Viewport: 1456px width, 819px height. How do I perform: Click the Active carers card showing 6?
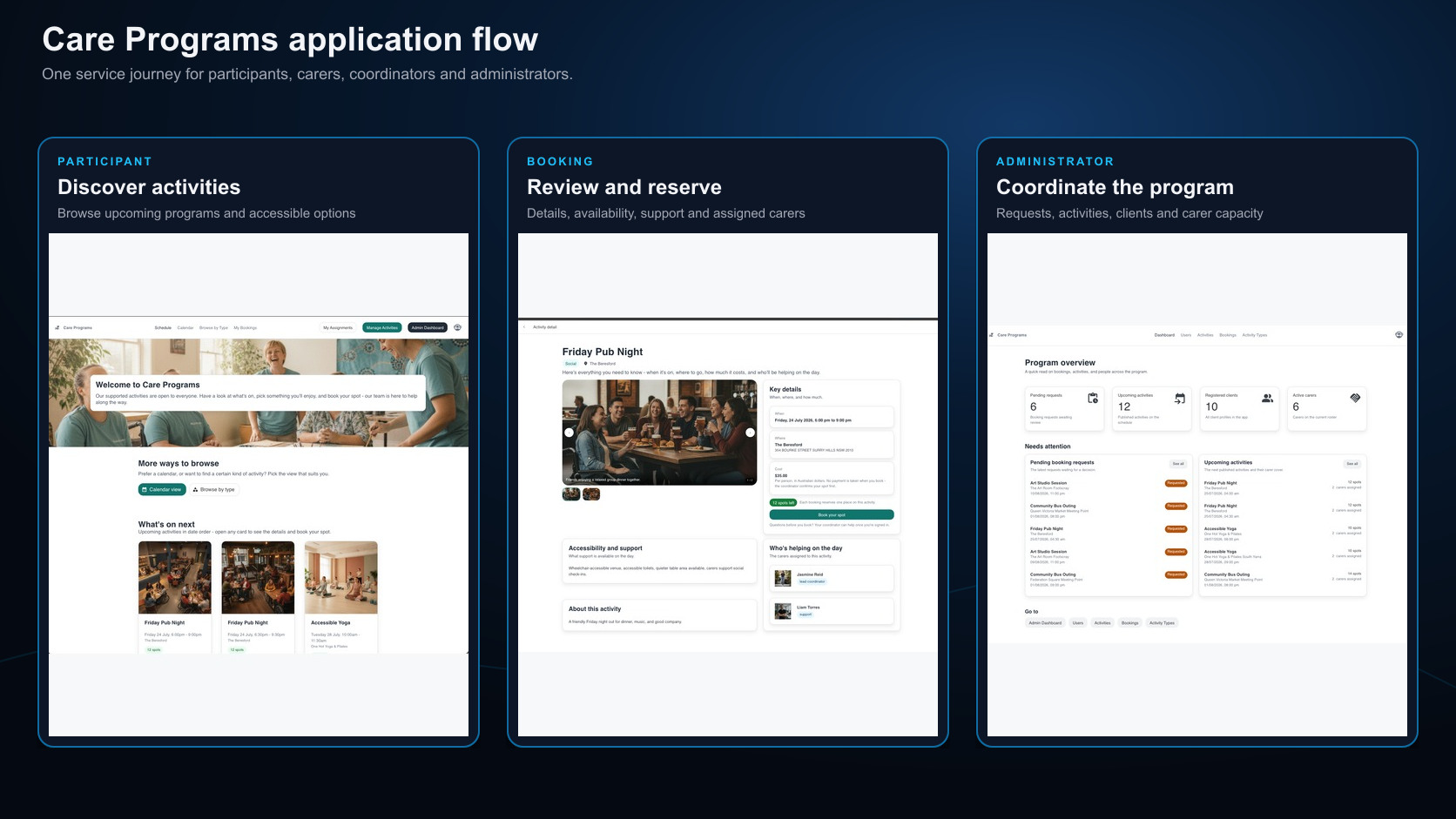tap(1327, 409)
